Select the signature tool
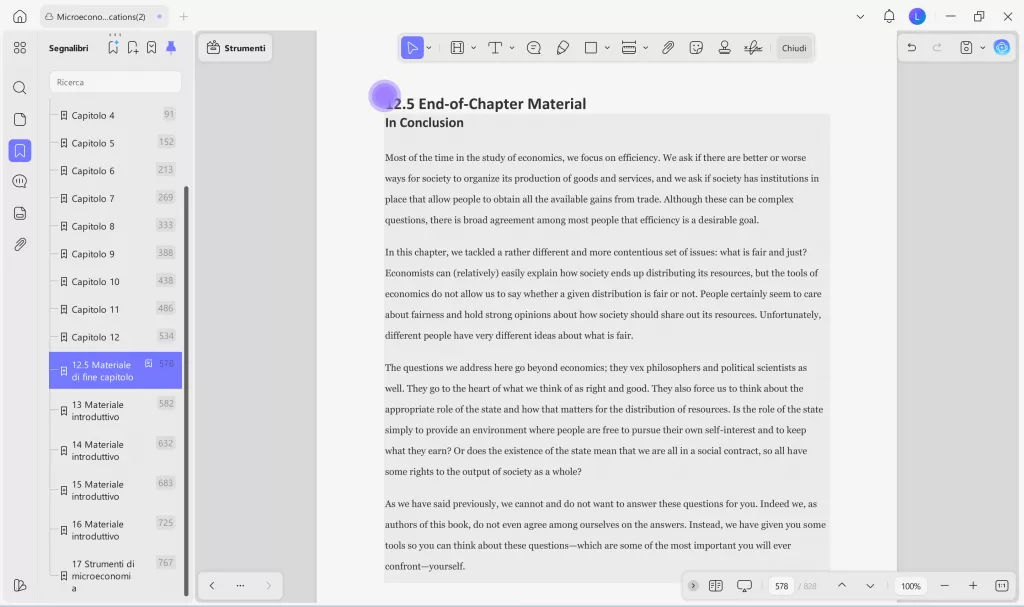 coord(753,47)
